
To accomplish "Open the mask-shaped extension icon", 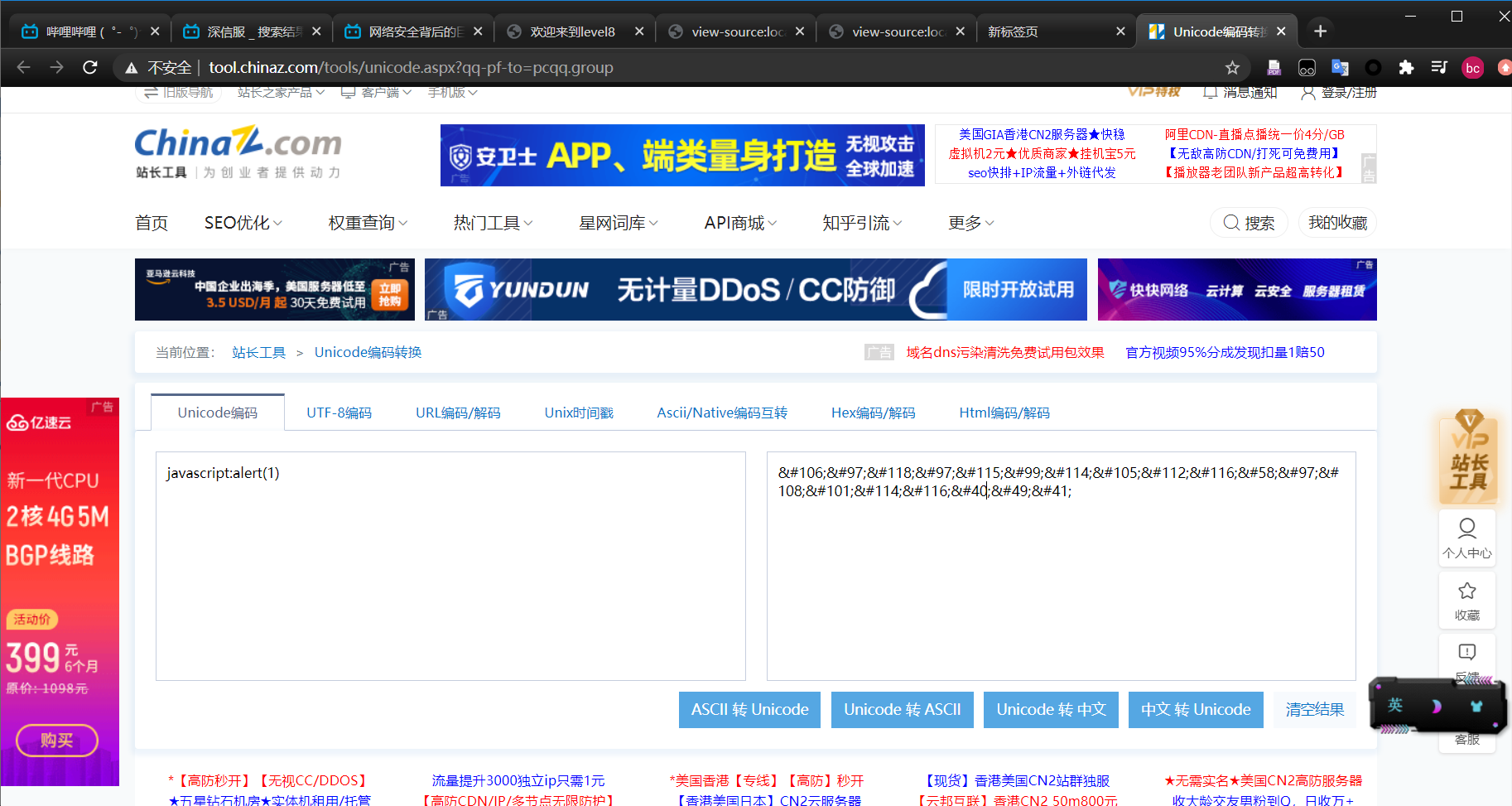I will tap(1307, 67).
